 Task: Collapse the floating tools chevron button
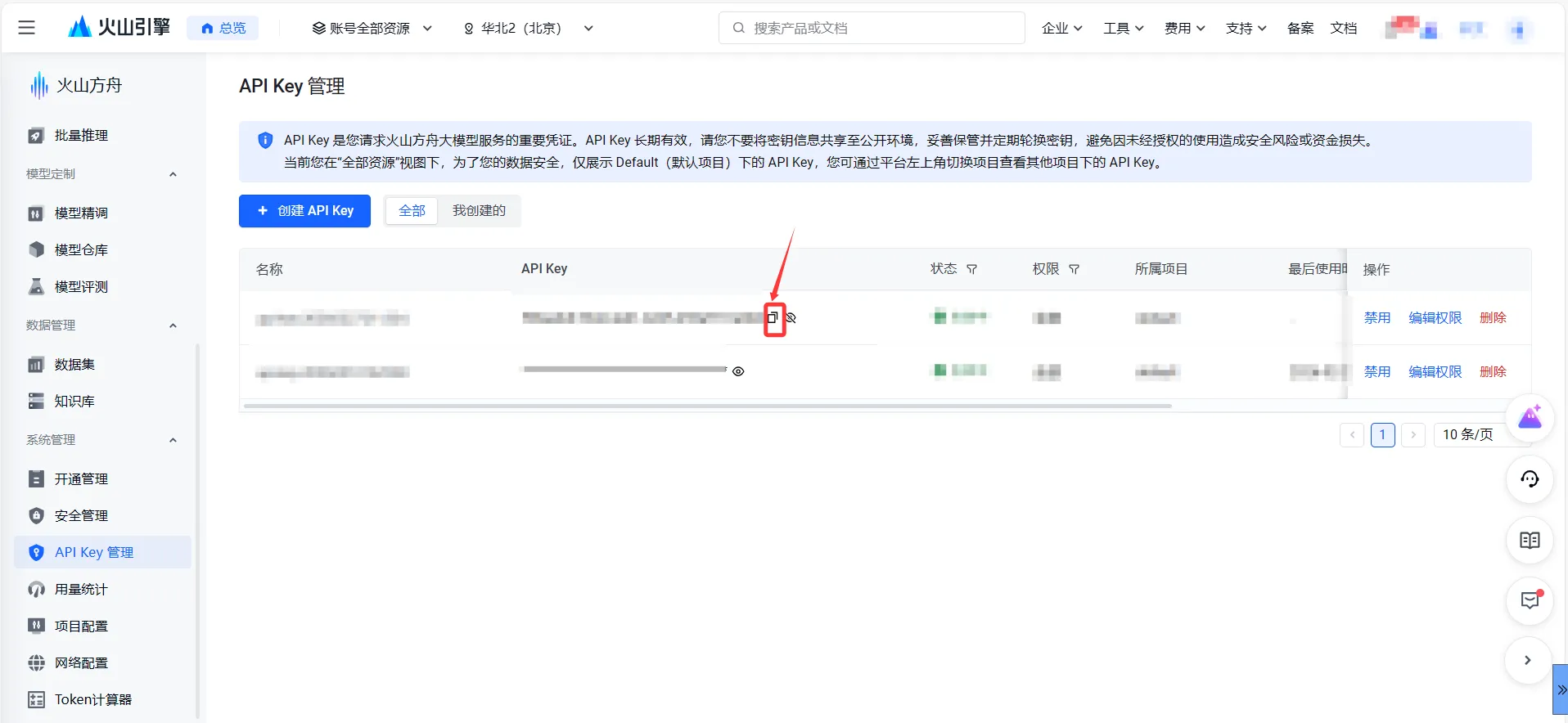point(1528,660)
